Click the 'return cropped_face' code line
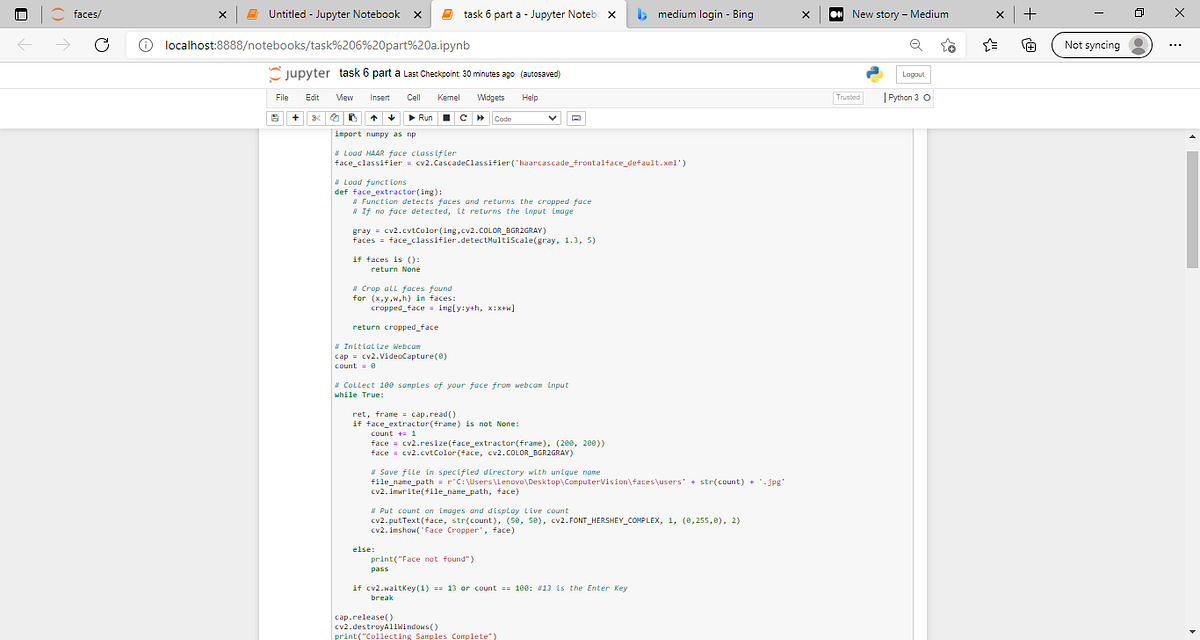Image resolution: width=1200 pixels, height=640 pixels. pos(395,327)
